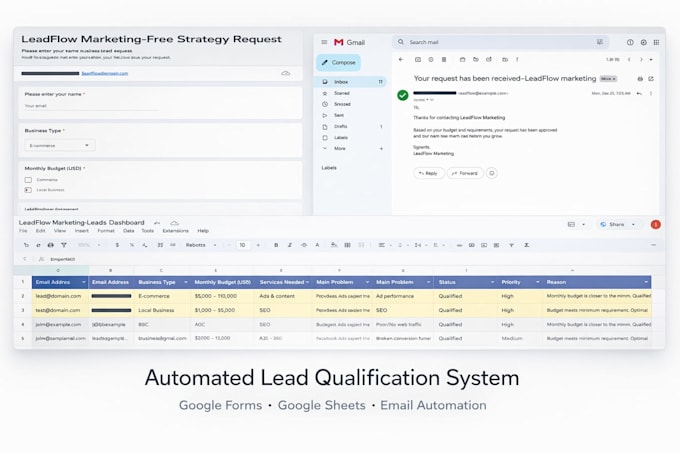This screenshot has width=680, height=453.
Task: Show the previous email with left chevron
Action: [629, 59]
